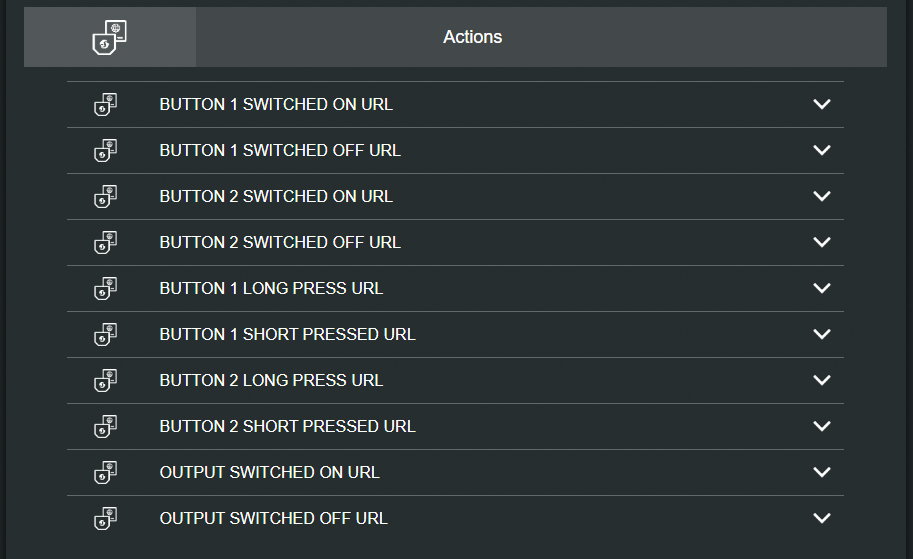The image size is (913, 559).
Task: Click the icon beside Button 1 Switched On URL
Action: tap(105, 104)
